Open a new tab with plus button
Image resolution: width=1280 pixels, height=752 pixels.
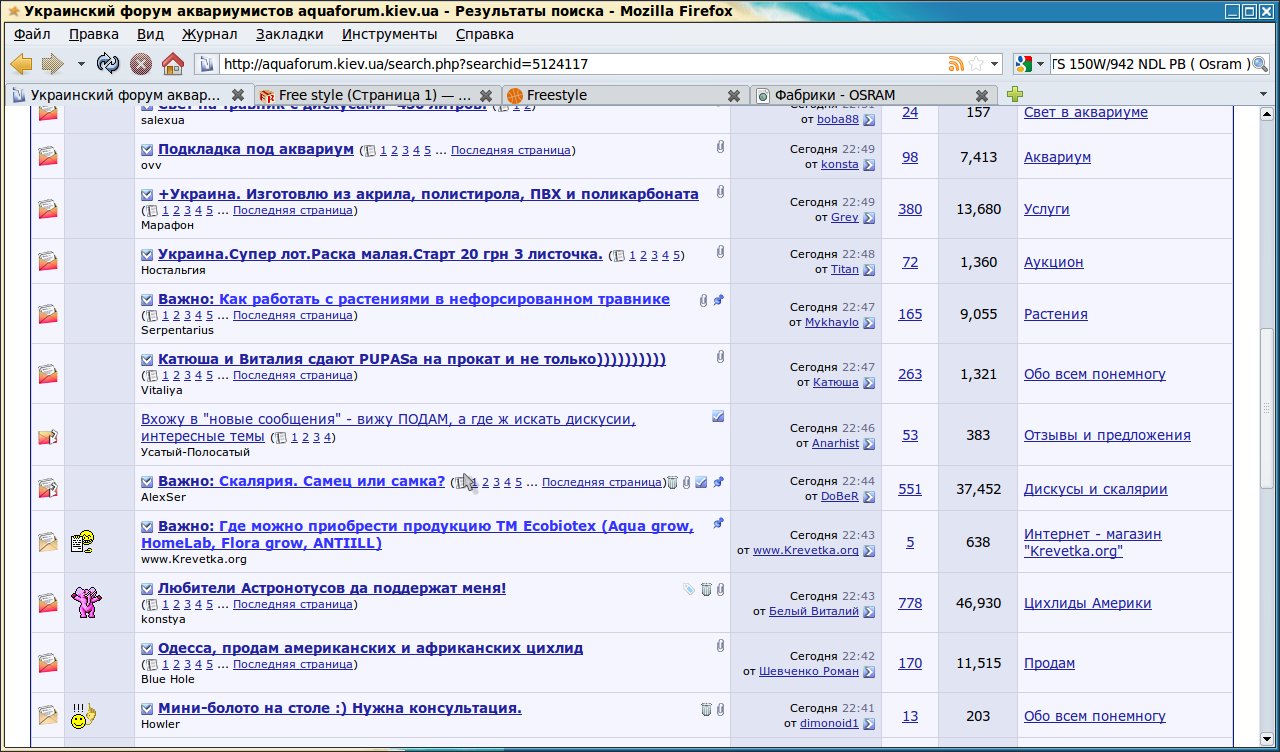click(x=1015, y=95)
